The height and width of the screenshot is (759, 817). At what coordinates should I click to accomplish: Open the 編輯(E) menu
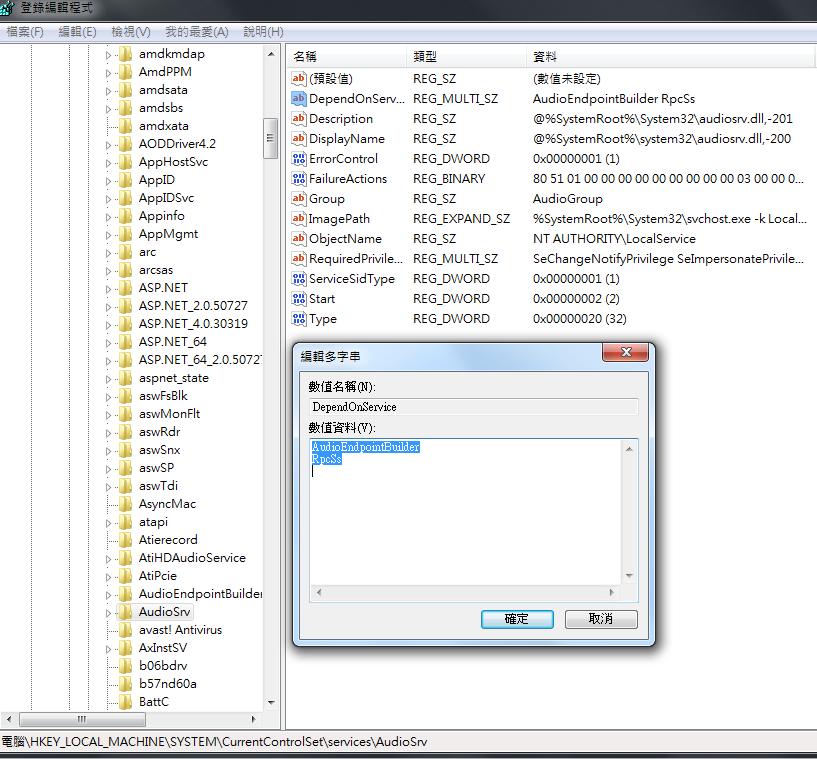click(77, 32)
